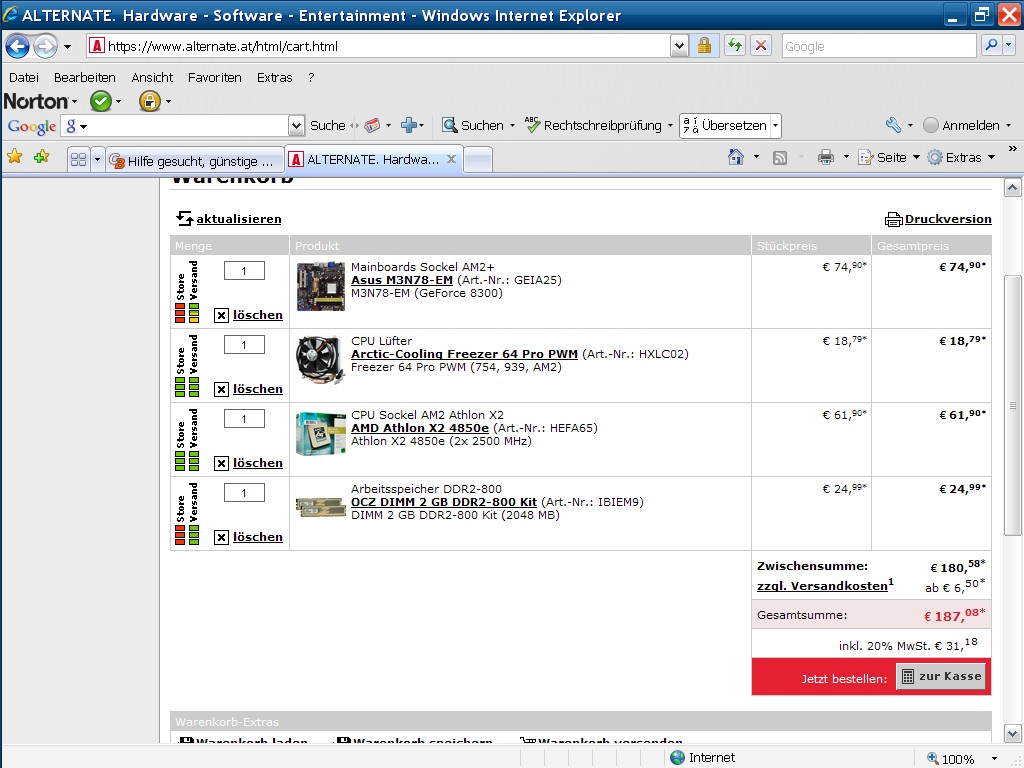
Task: Switch to the Hilfe gesucht, günstige tab
Action: tap(194, 161)
